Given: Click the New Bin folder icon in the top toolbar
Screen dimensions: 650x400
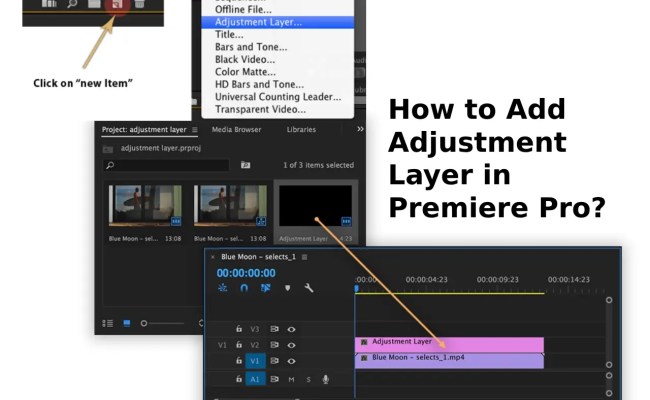Looking at the screenshot, I should pos(94,4).
